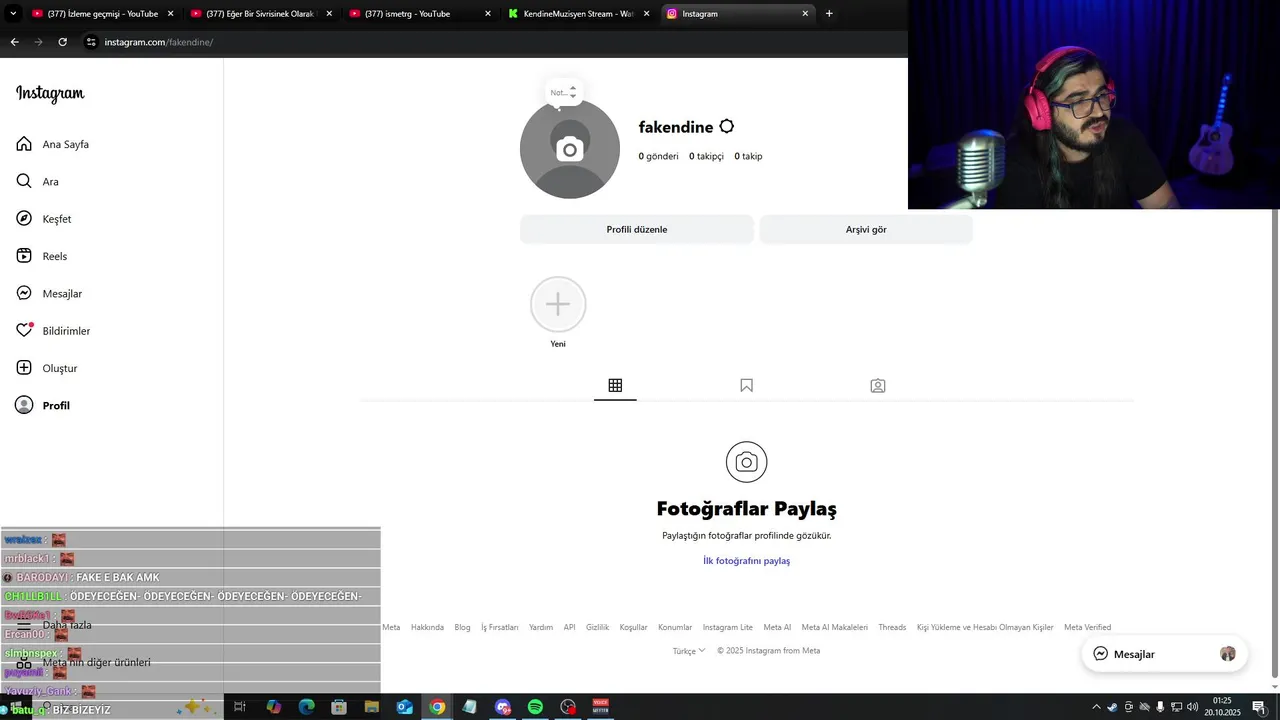This screenshot has height=720, width=1280.
Task: Open File Explorer in the taskbar
Action: [371, 707]
